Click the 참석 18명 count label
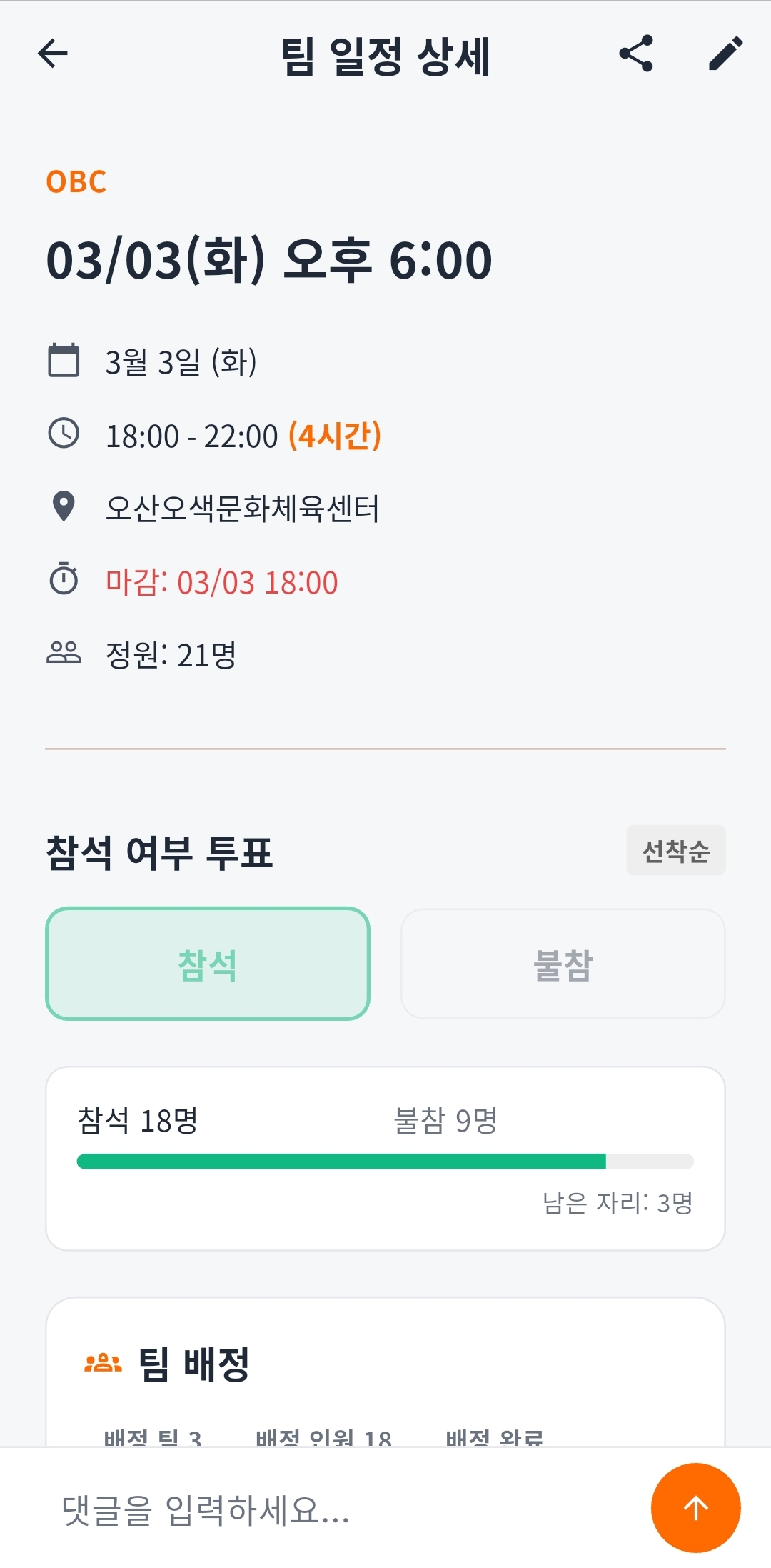This screenshot has width=771, height=1568. 137,1120
